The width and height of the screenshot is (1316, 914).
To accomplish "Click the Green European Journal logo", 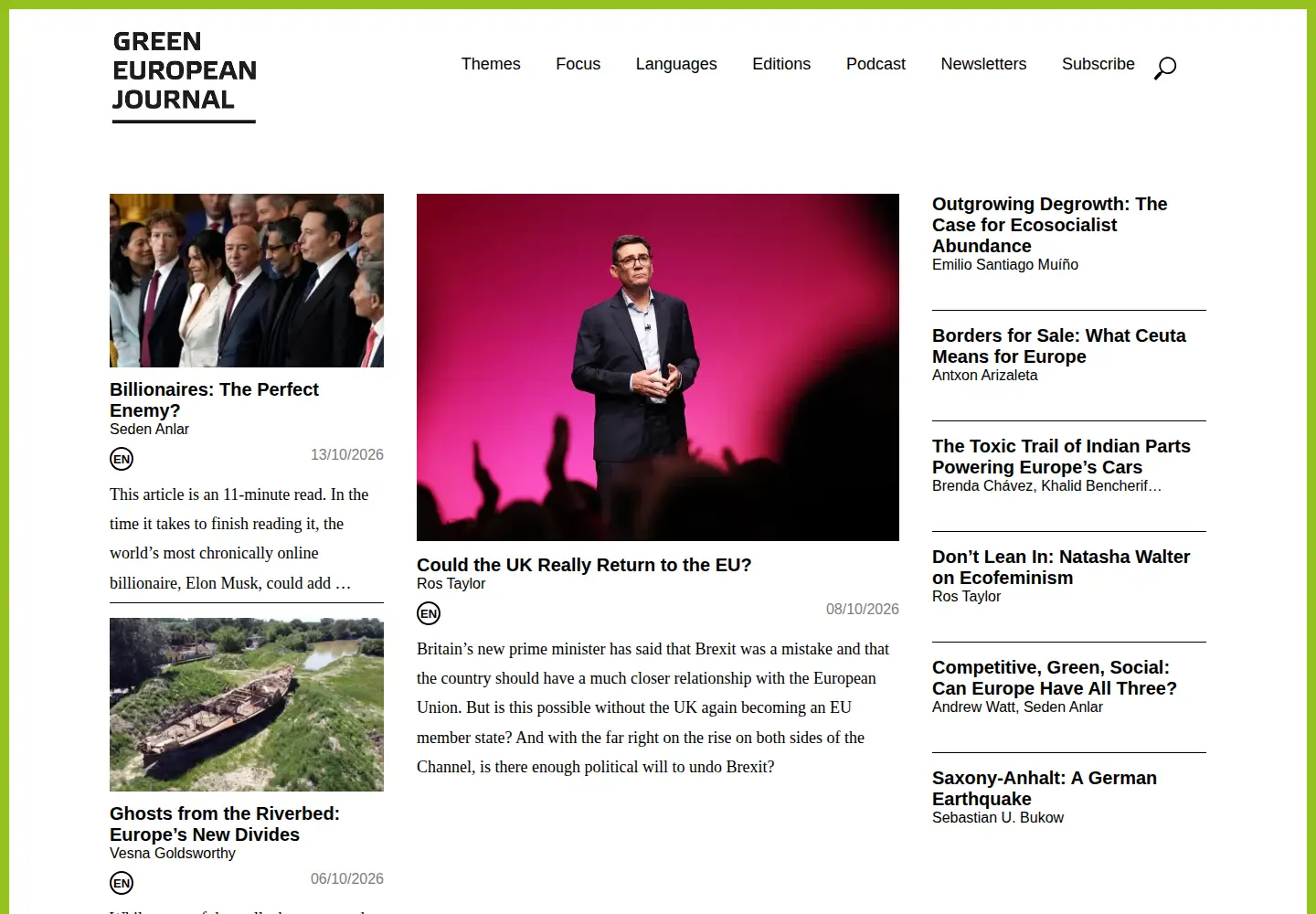I will 184,77.
